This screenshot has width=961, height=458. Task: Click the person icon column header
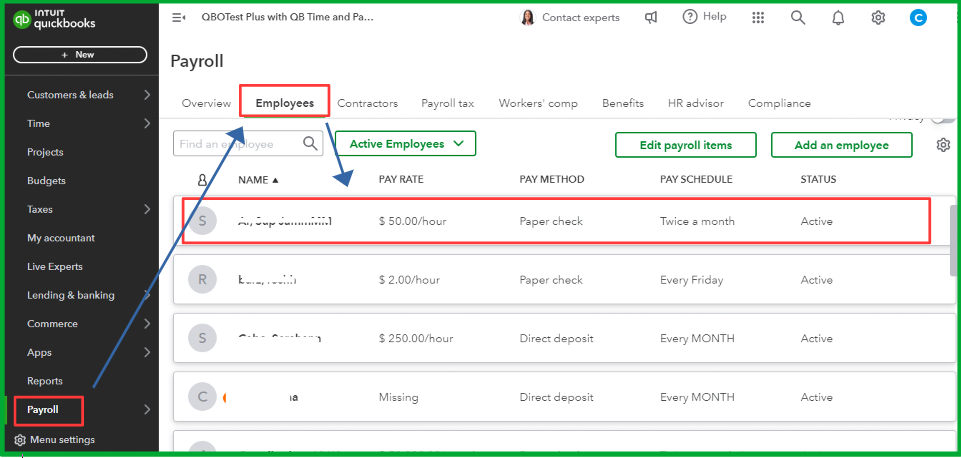click(202, 180)
